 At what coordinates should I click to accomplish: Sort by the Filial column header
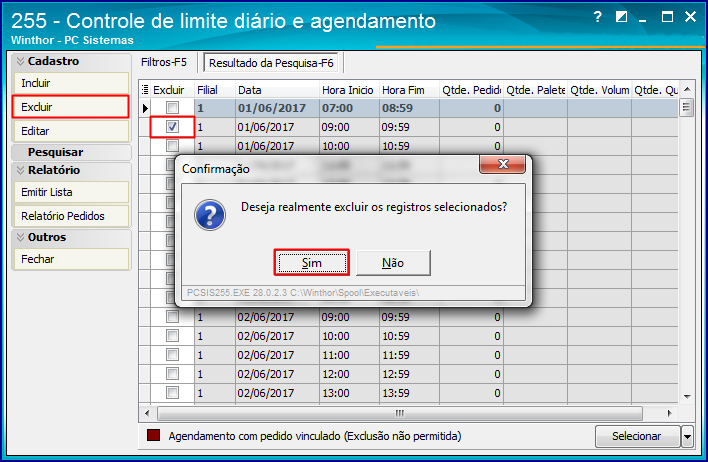214,90
